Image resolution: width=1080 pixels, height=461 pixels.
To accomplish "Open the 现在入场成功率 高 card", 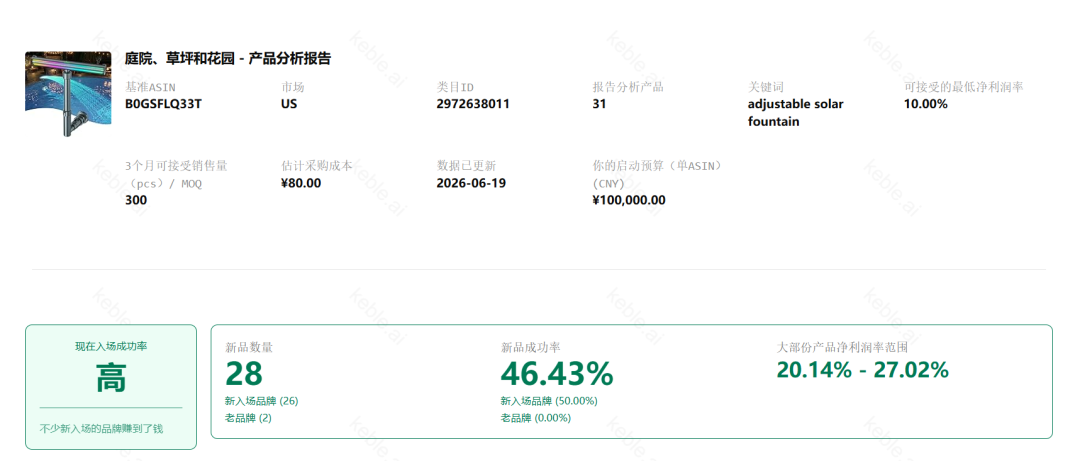I will 111,387.
